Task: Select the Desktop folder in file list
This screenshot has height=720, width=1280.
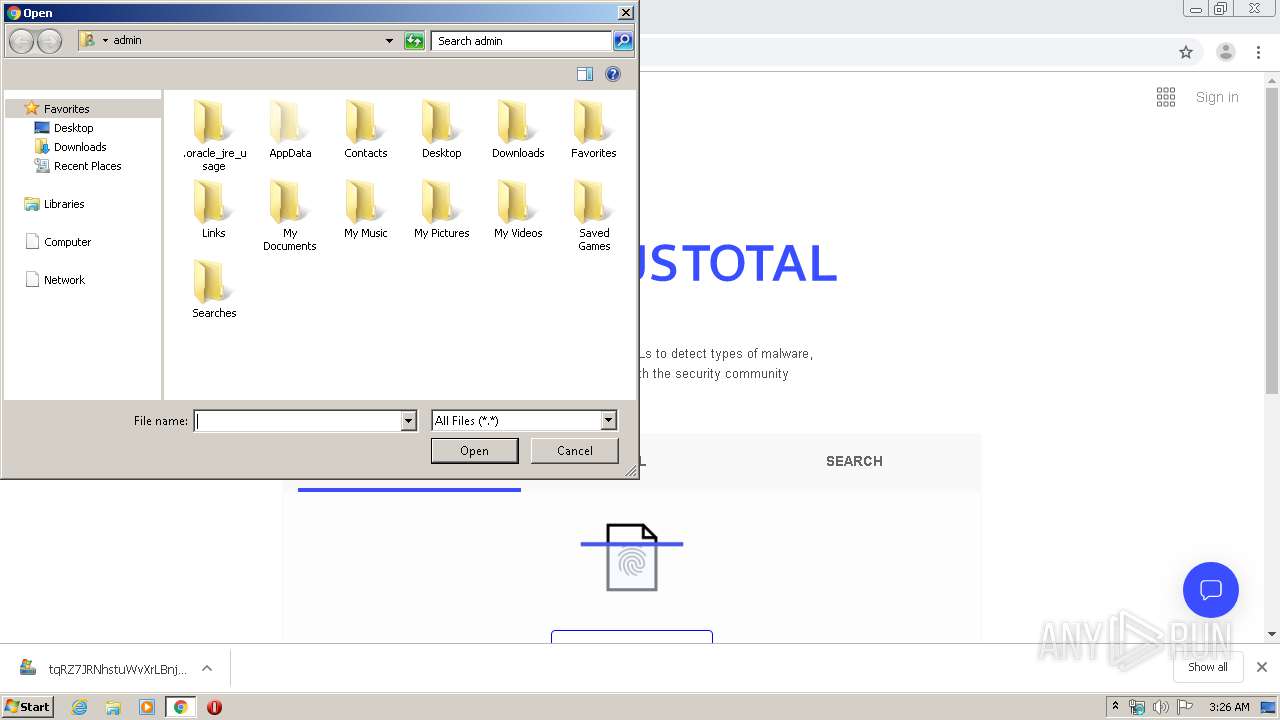Action: tap(441, 129)
